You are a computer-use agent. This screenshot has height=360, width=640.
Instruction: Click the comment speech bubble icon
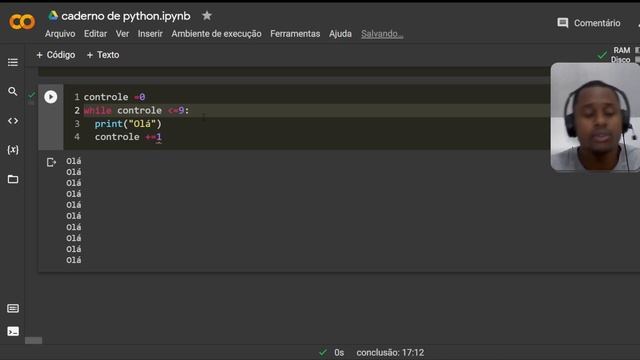562,23
